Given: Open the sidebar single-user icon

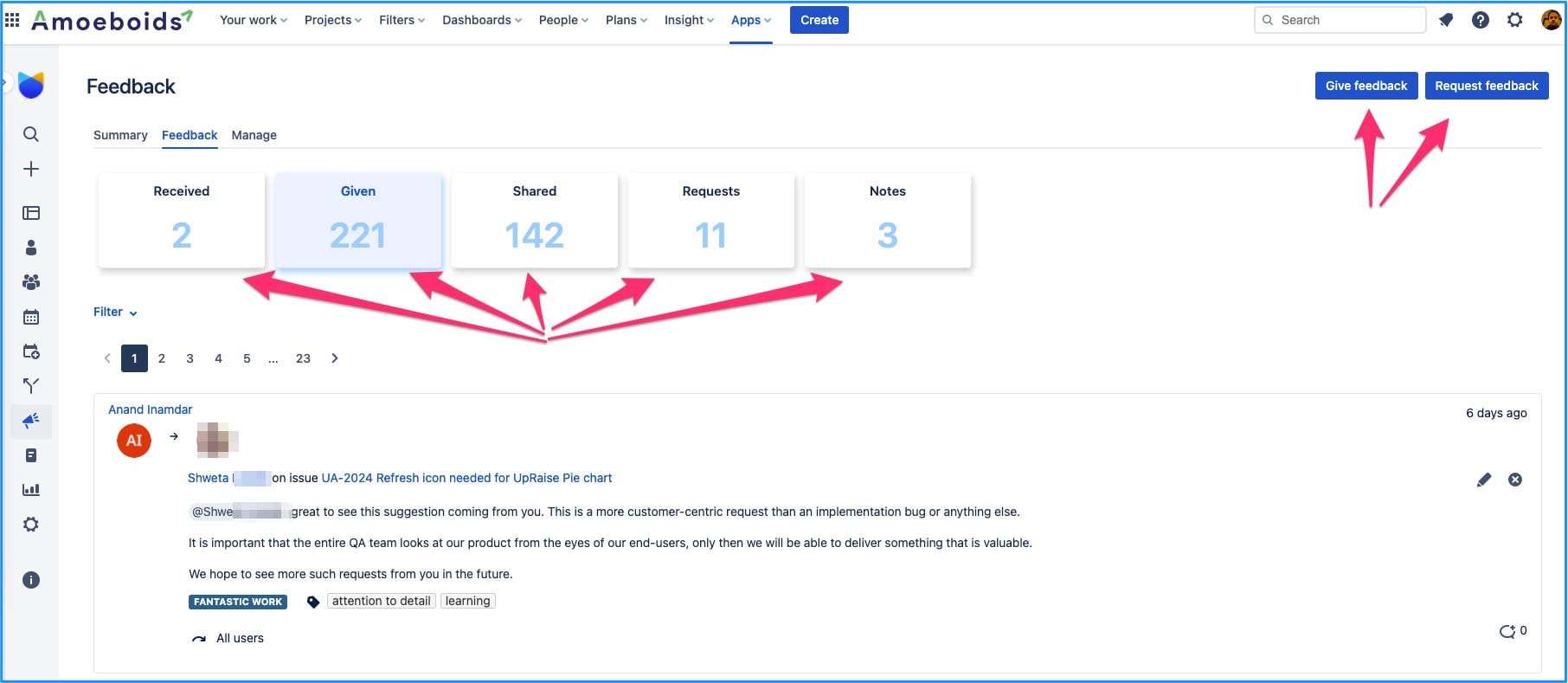Looking at the screenshot, I should [x=31, y=248].
